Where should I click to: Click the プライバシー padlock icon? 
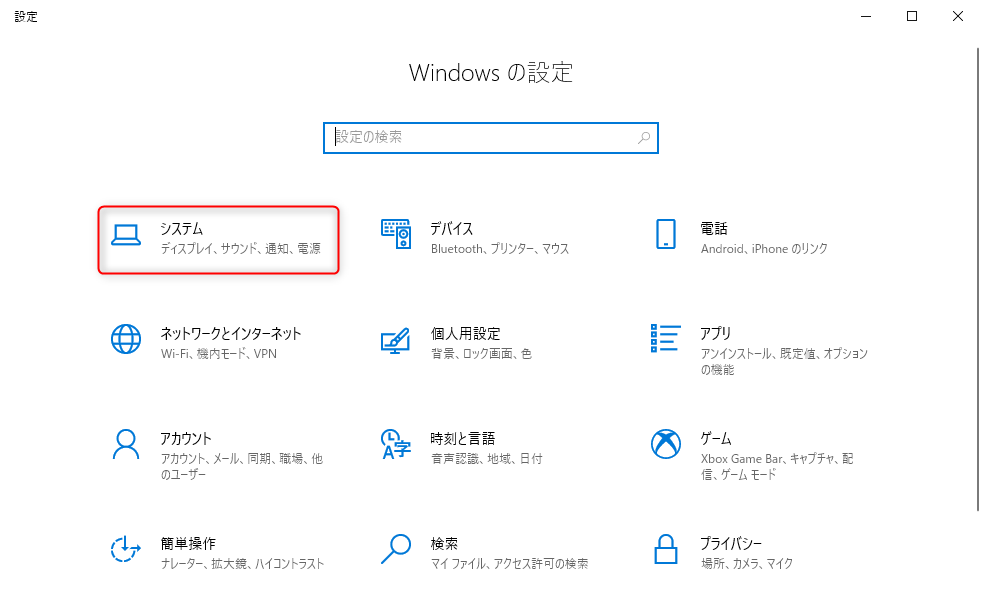click(666, 549)
